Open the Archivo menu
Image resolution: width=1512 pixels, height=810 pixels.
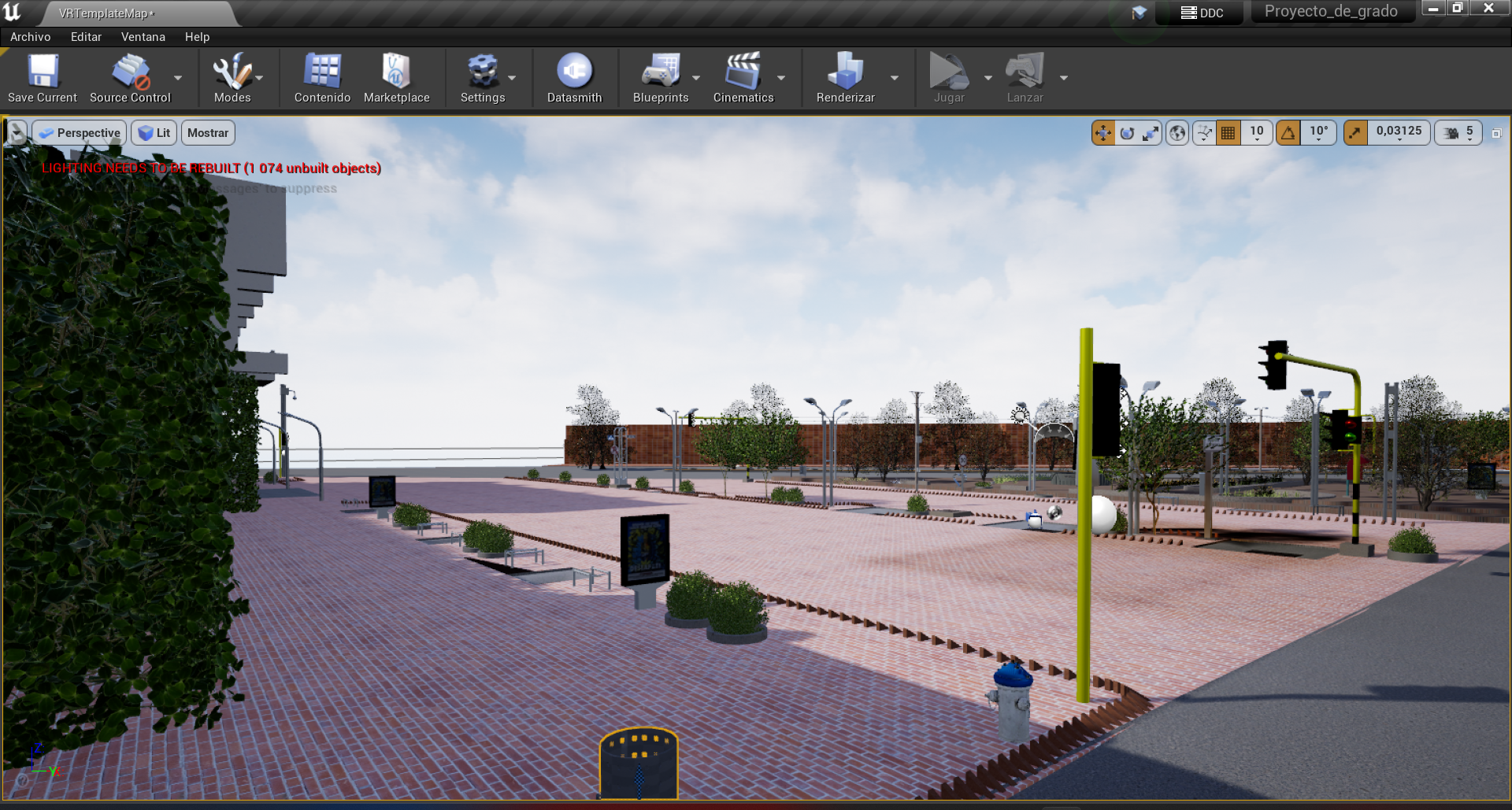coord(30,37)
